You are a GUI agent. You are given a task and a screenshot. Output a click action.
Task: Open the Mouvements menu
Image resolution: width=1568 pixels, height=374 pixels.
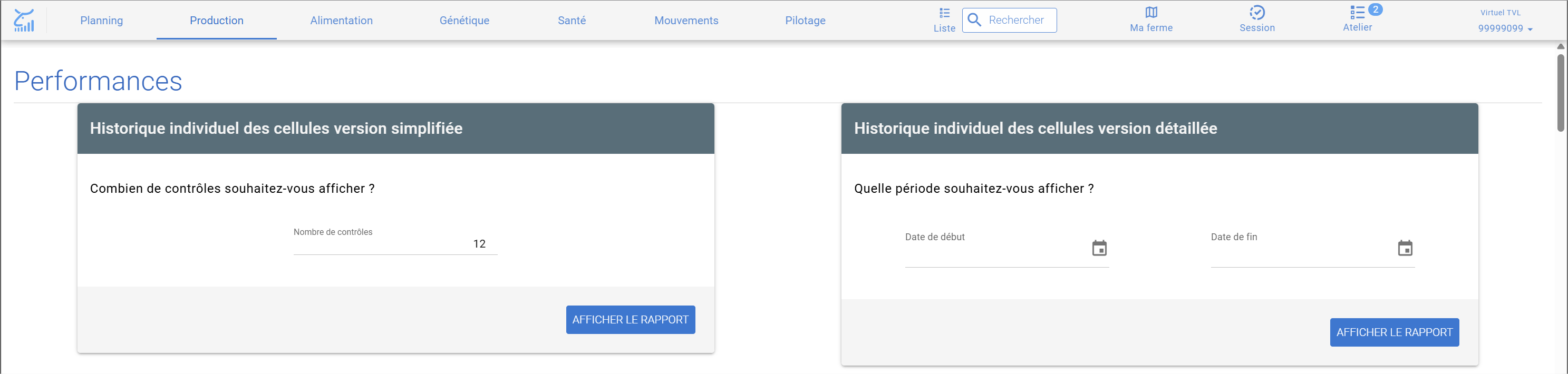click(686, 20)
